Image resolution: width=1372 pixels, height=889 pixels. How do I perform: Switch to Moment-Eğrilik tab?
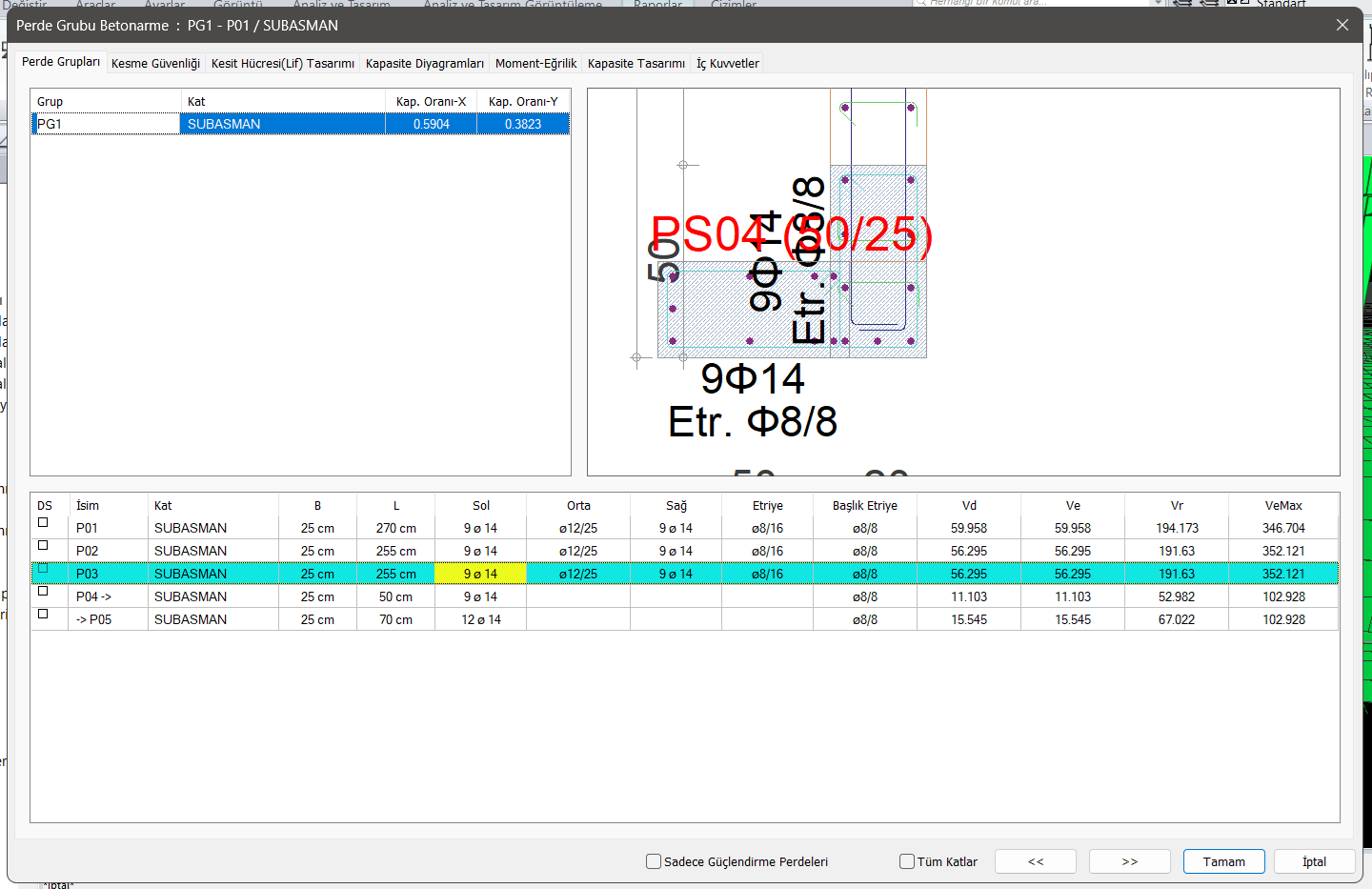(x=535, y=64)
